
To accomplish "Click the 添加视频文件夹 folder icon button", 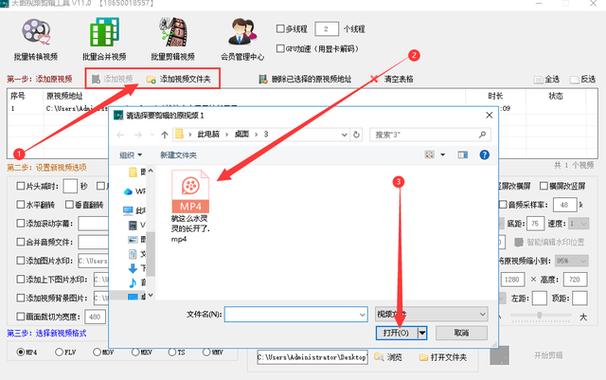I will (151, 79).
